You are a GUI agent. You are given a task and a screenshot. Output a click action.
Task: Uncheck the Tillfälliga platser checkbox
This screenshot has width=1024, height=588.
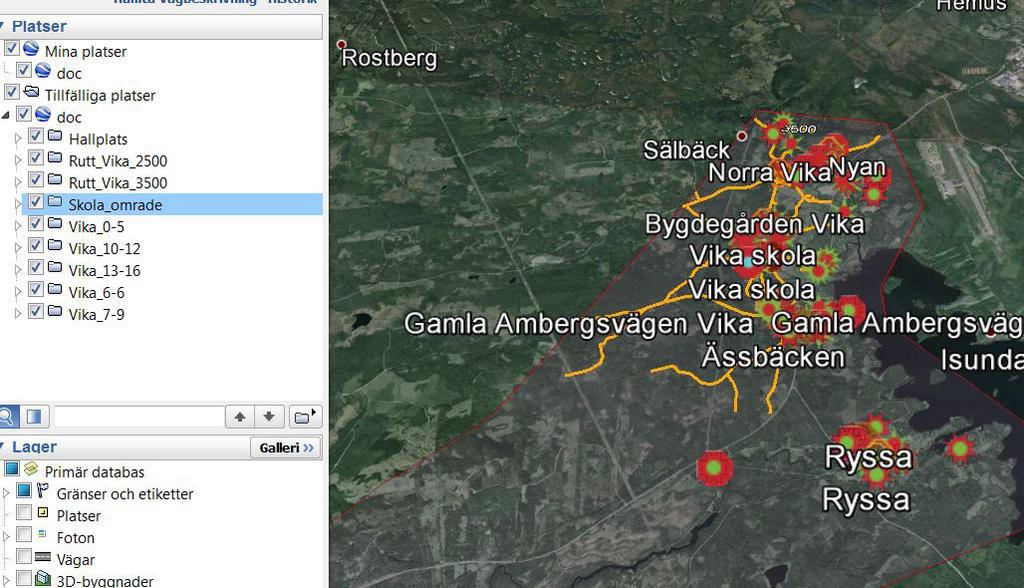point(12,92)
